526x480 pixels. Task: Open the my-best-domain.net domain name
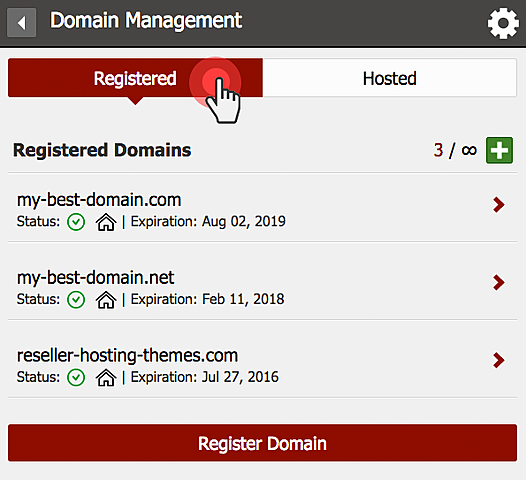tap(96, 278)
